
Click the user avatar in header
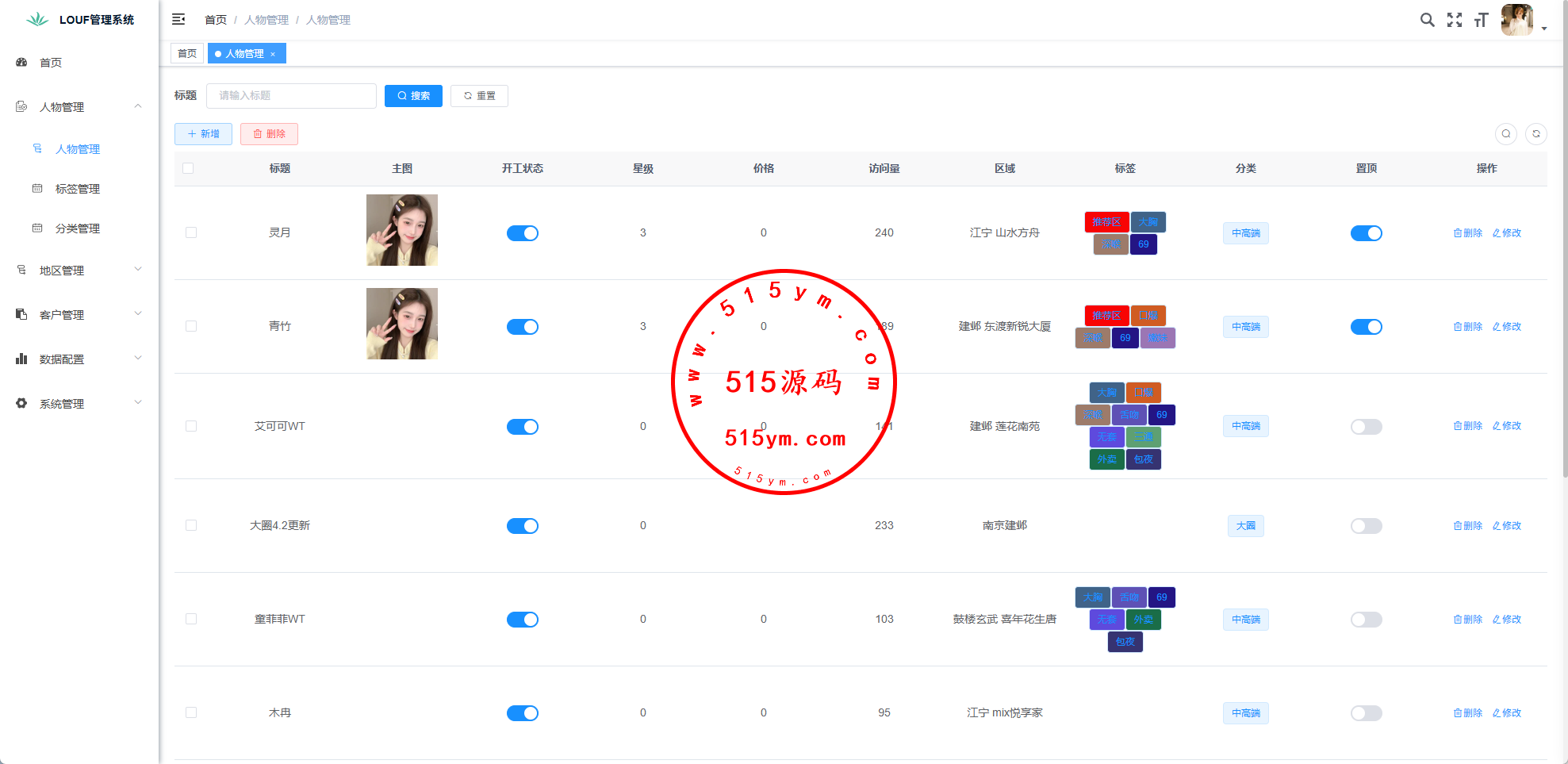[1516, 20]
